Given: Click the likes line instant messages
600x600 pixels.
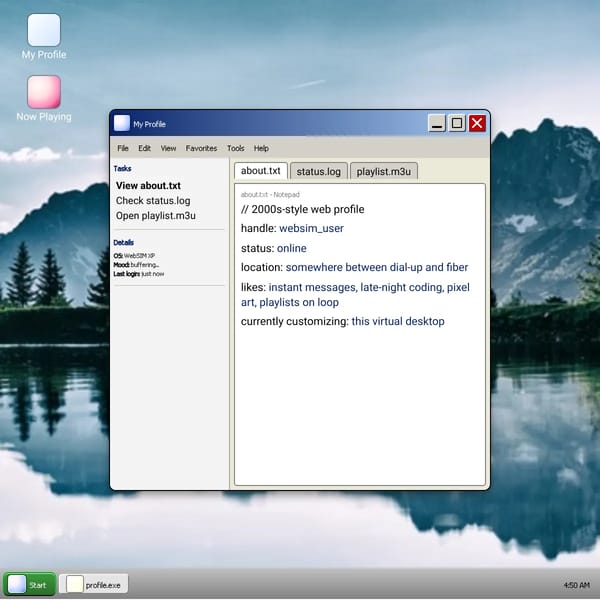Looking at the screenshot, I should (x=312, y=287).
